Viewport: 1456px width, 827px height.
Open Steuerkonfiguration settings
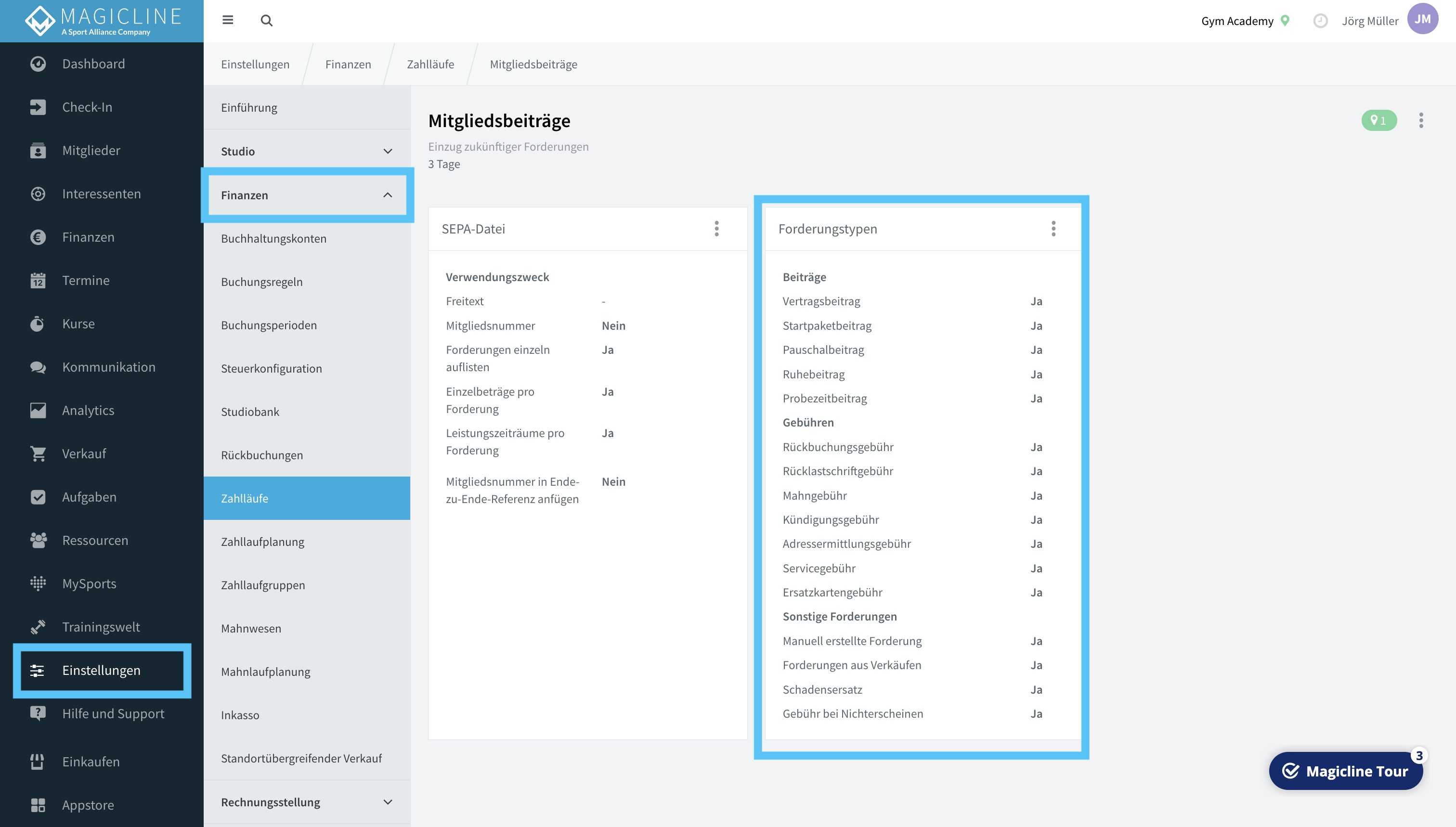tap(307, 369)
